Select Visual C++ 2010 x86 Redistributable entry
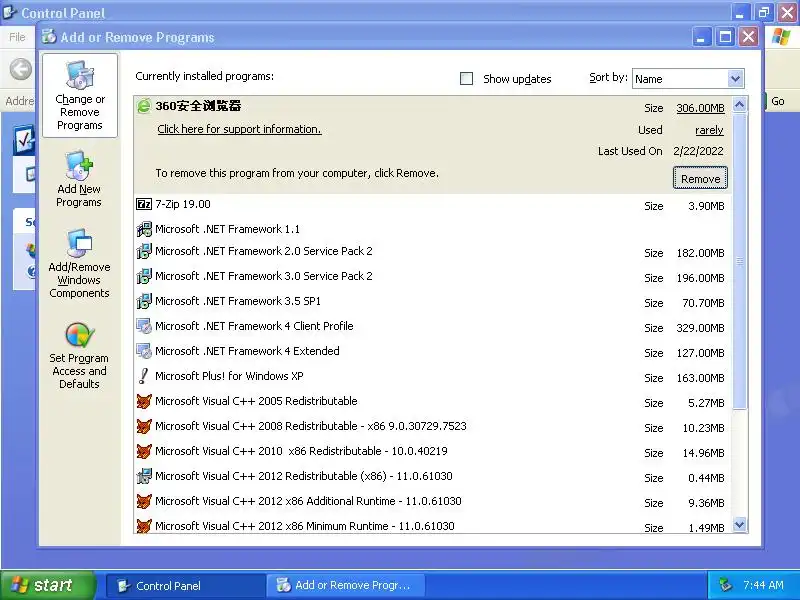The width and height of the screenshot is (800, 600). pyautogui.click(x=433, y=452)
